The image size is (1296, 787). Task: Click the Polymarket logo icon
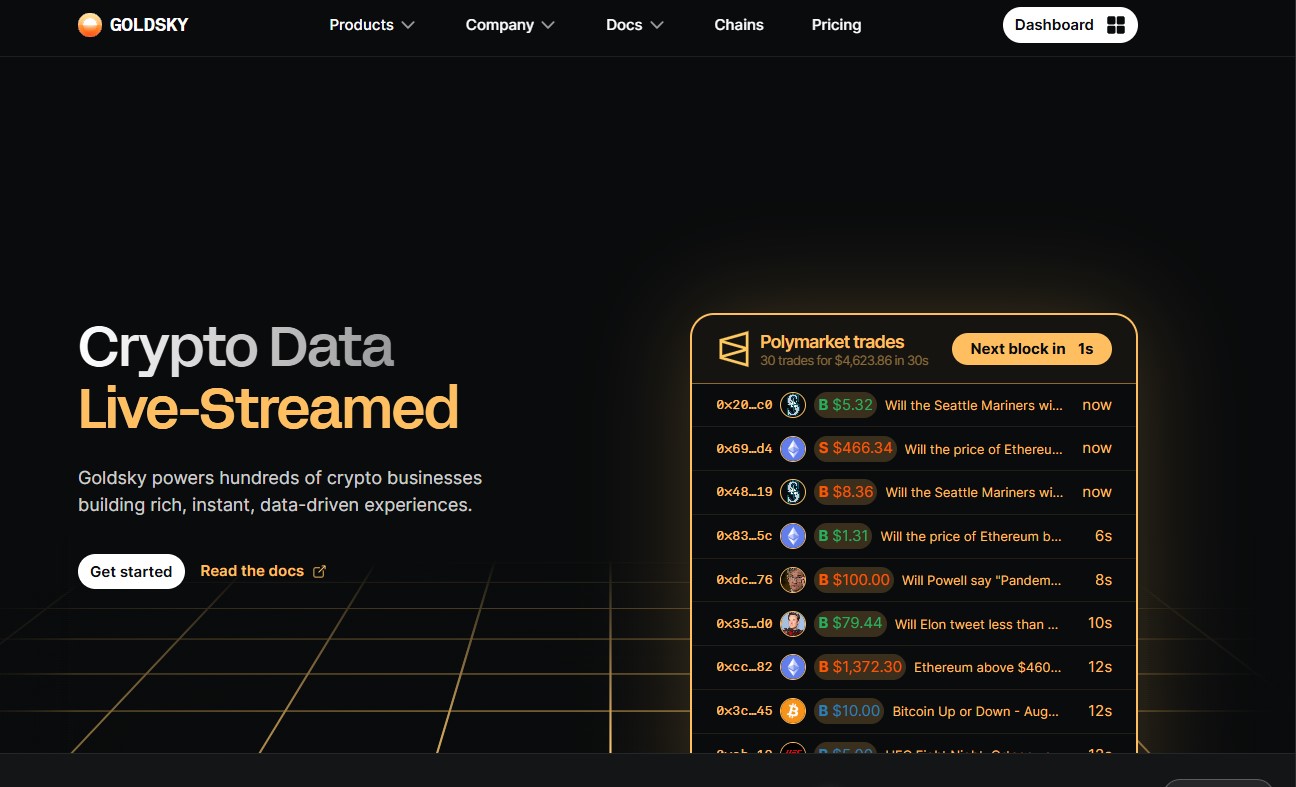click(734, 348)
